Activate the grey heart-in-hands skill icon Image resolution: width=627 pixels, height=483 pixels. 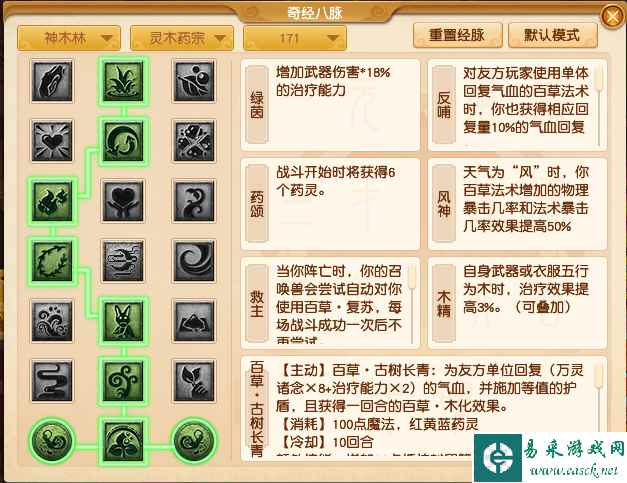(123, 201)
